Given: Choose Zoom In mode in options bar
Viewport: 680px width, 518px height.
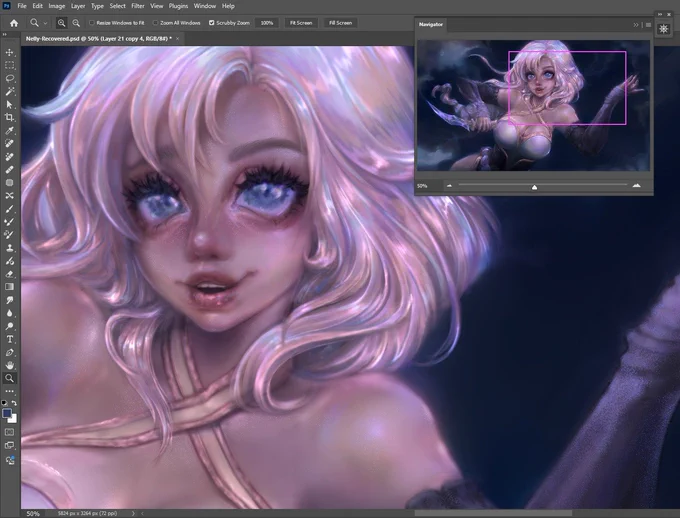Looking at the screenshot, I should pos(62,23).
